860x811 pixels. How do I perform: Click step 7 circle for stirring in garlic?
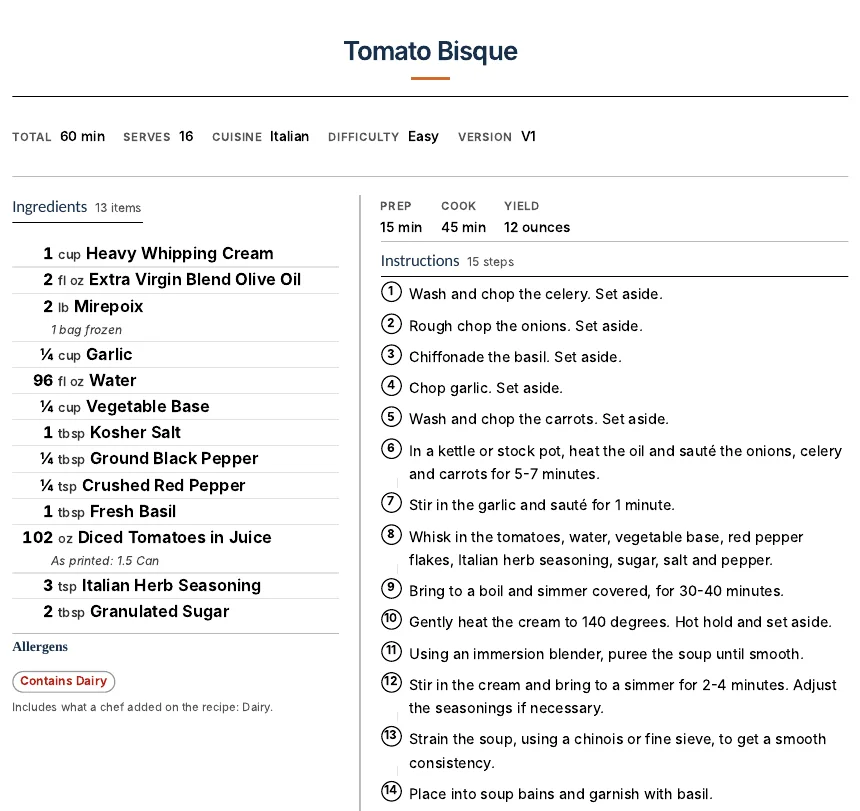pyautogui.click(x=391, y=502)
